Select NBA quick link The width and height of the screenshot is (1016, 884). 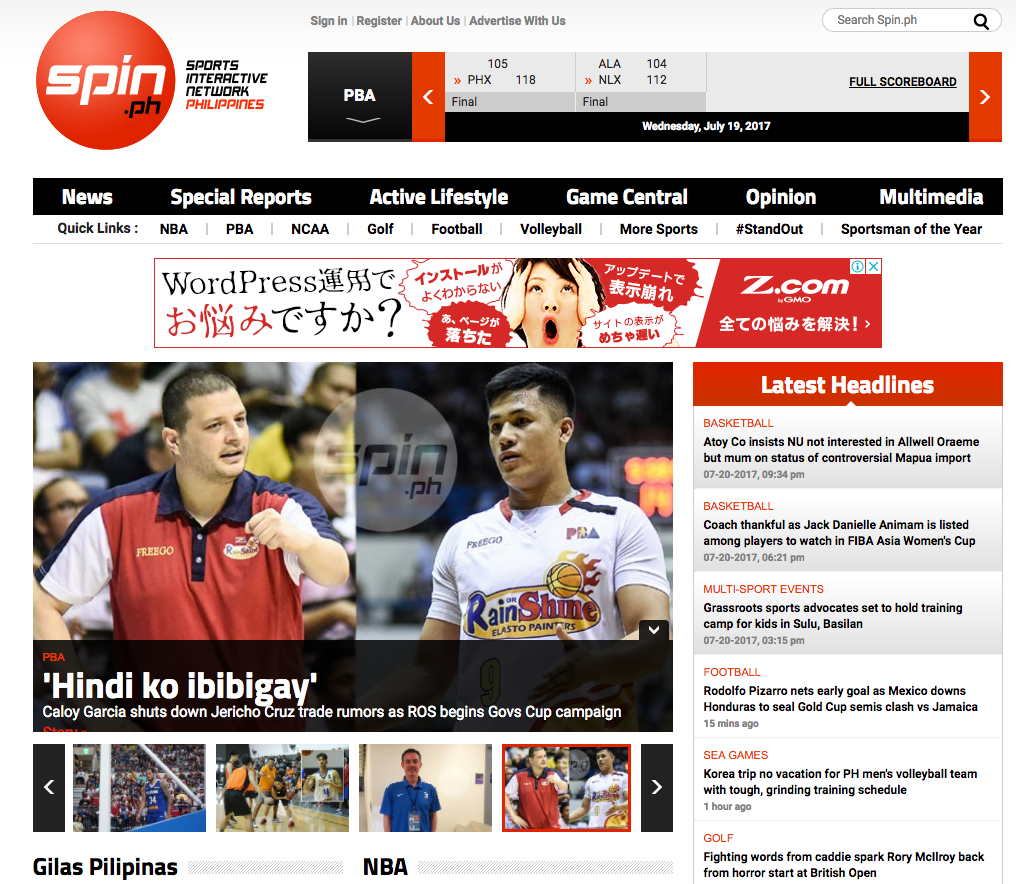174,229
